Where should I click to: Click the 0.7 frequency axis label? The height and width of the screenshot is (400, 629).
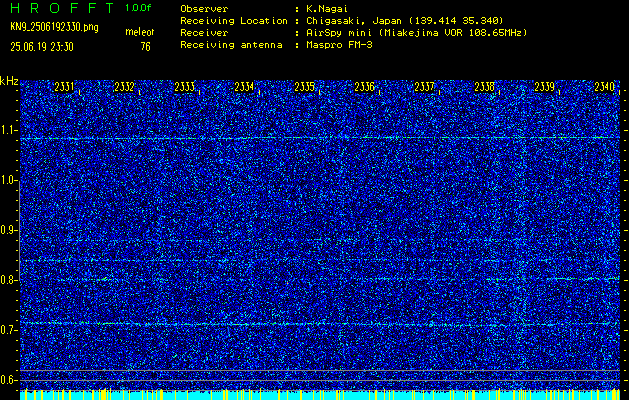pyautogui.click(x=8, y=330)
